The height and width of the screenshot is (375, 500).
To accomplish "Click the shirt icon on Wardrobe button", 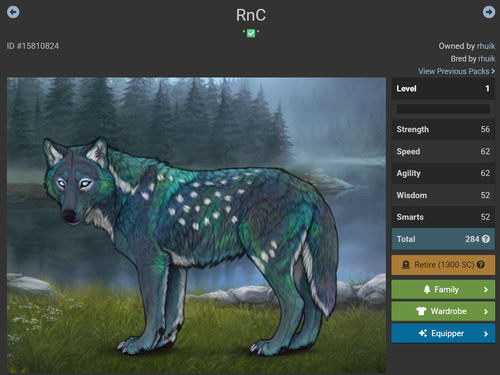I will pos(421,311).
